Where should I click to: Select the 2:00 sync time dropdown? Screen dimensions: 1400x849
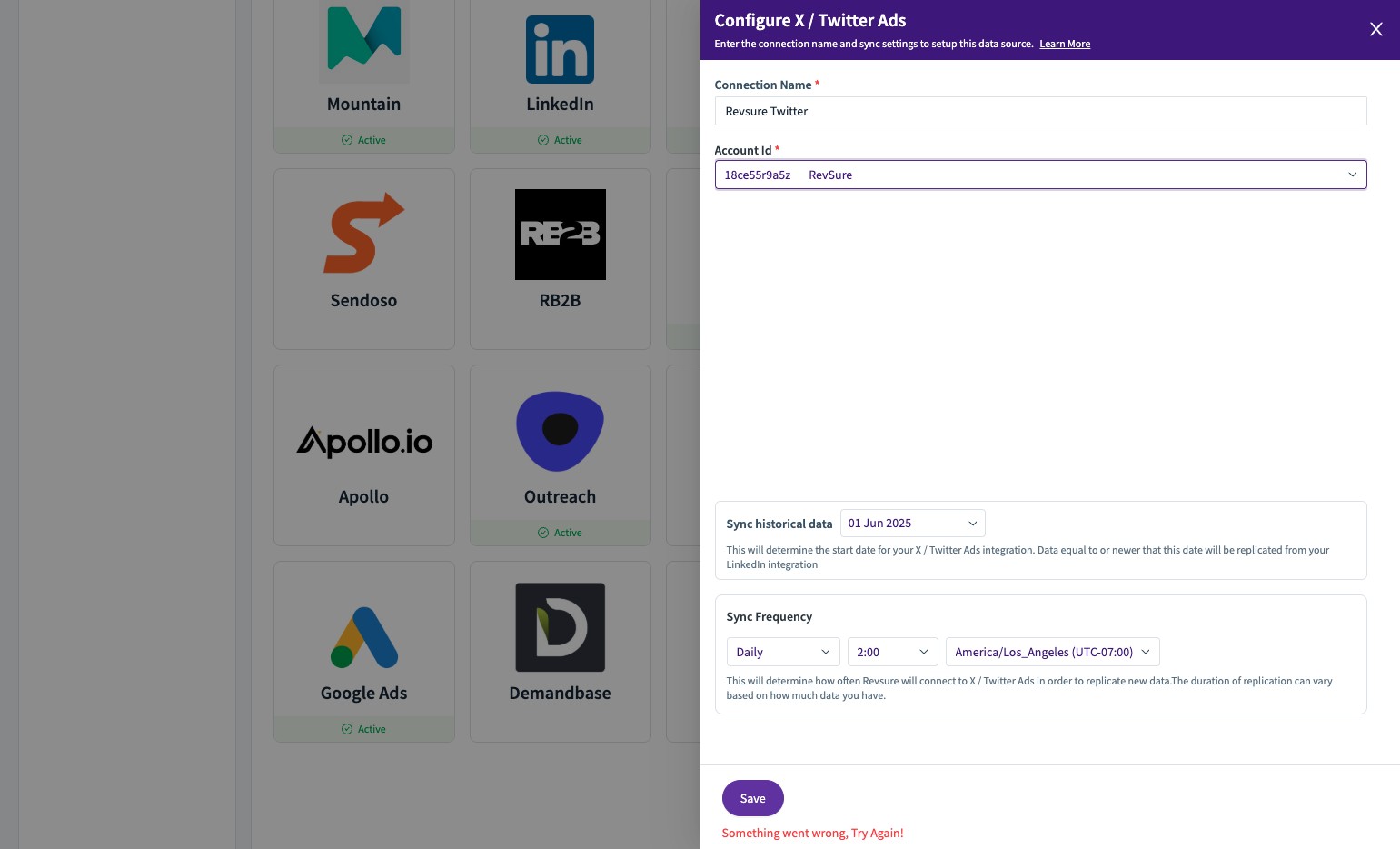pos(892,652)
